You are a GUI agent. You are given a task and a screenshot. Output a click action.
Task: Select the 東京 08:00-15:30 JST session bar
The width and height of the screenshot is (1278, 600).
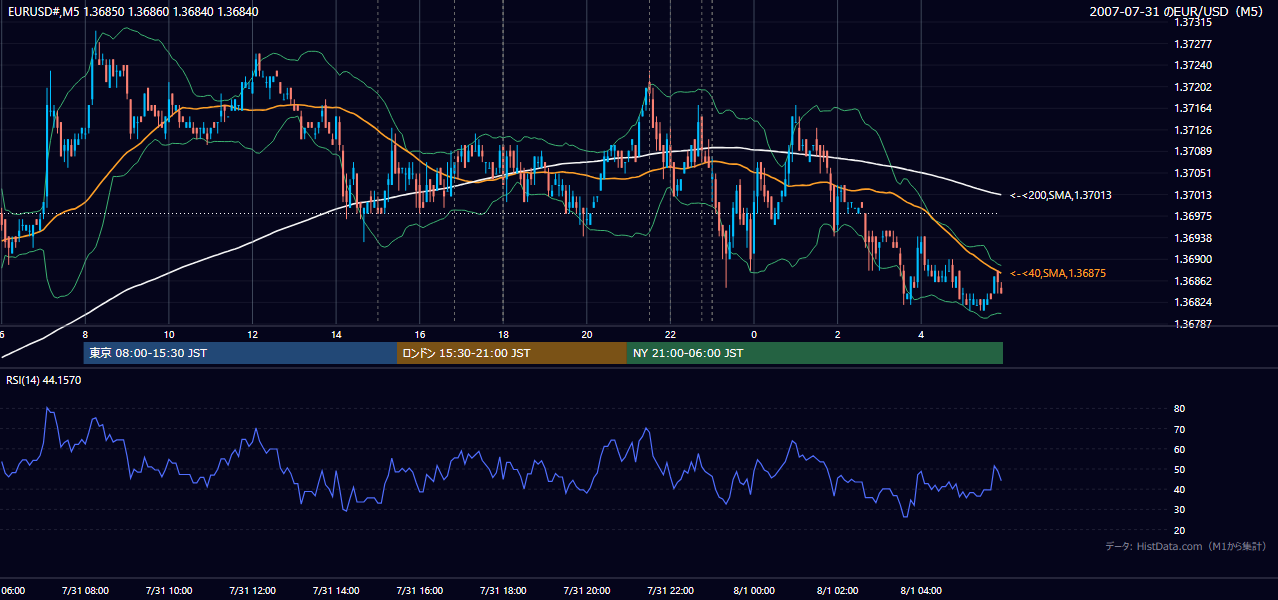240,353
